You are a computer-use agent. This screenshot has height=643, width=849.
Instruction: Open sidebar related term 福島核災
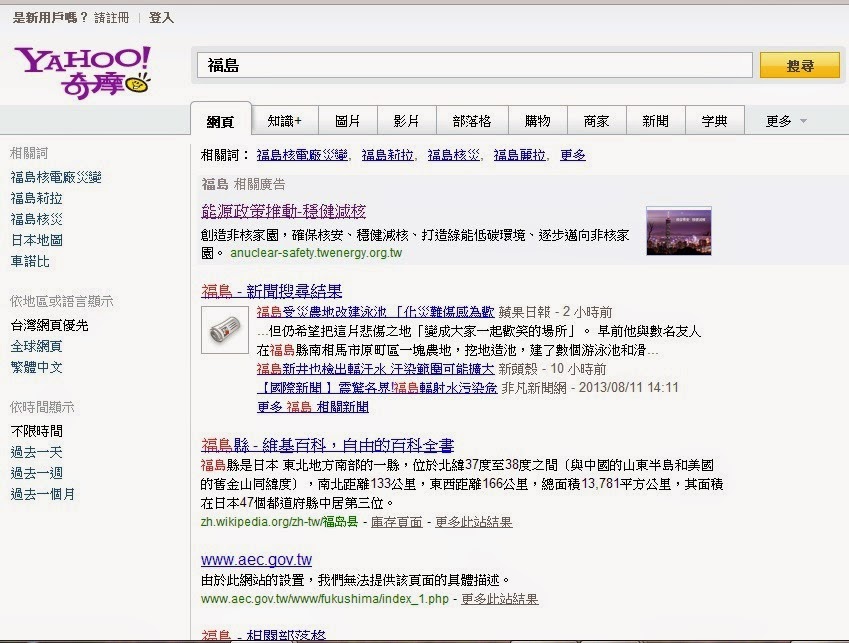pyautogui.click(x=36, y=219)
